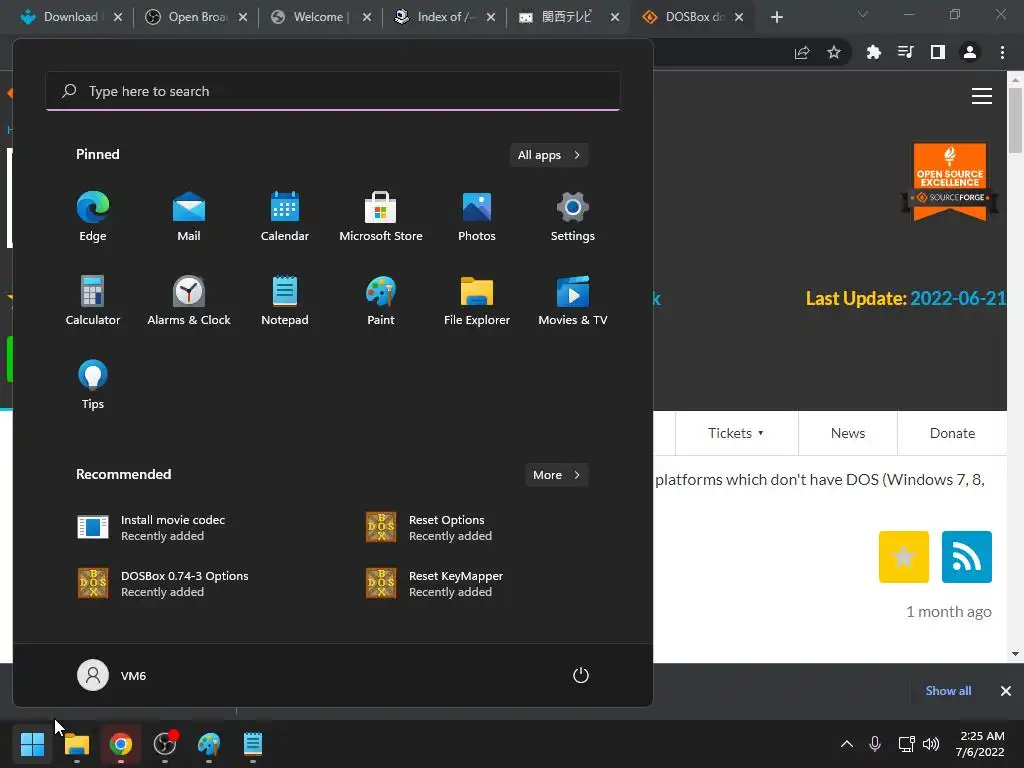
Task: Open the Calculator app
Action: (x=93, y=300)
